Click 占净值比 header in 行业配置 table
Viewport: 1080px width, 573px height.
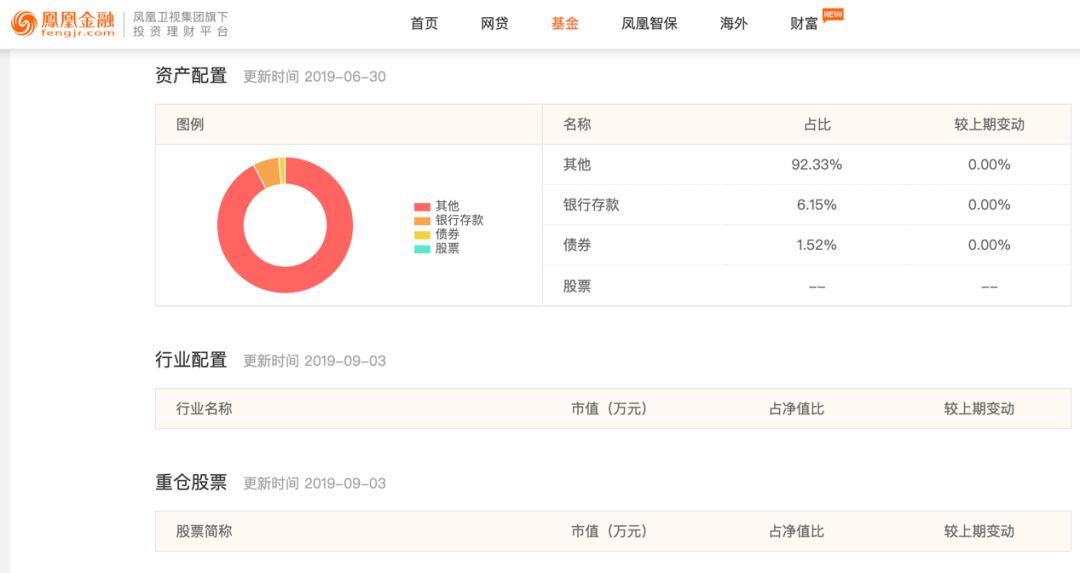click(x=796, y=408)
